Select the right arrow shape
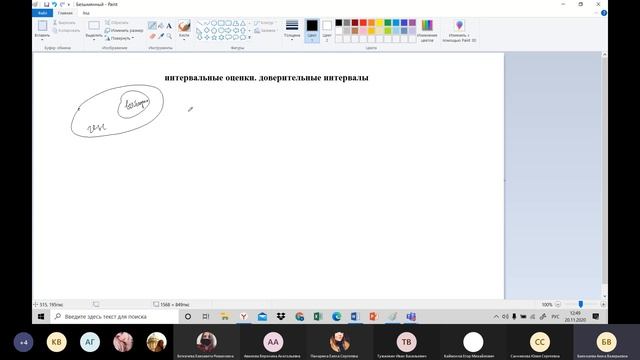 pyautogui.click(x=229, y=30)
